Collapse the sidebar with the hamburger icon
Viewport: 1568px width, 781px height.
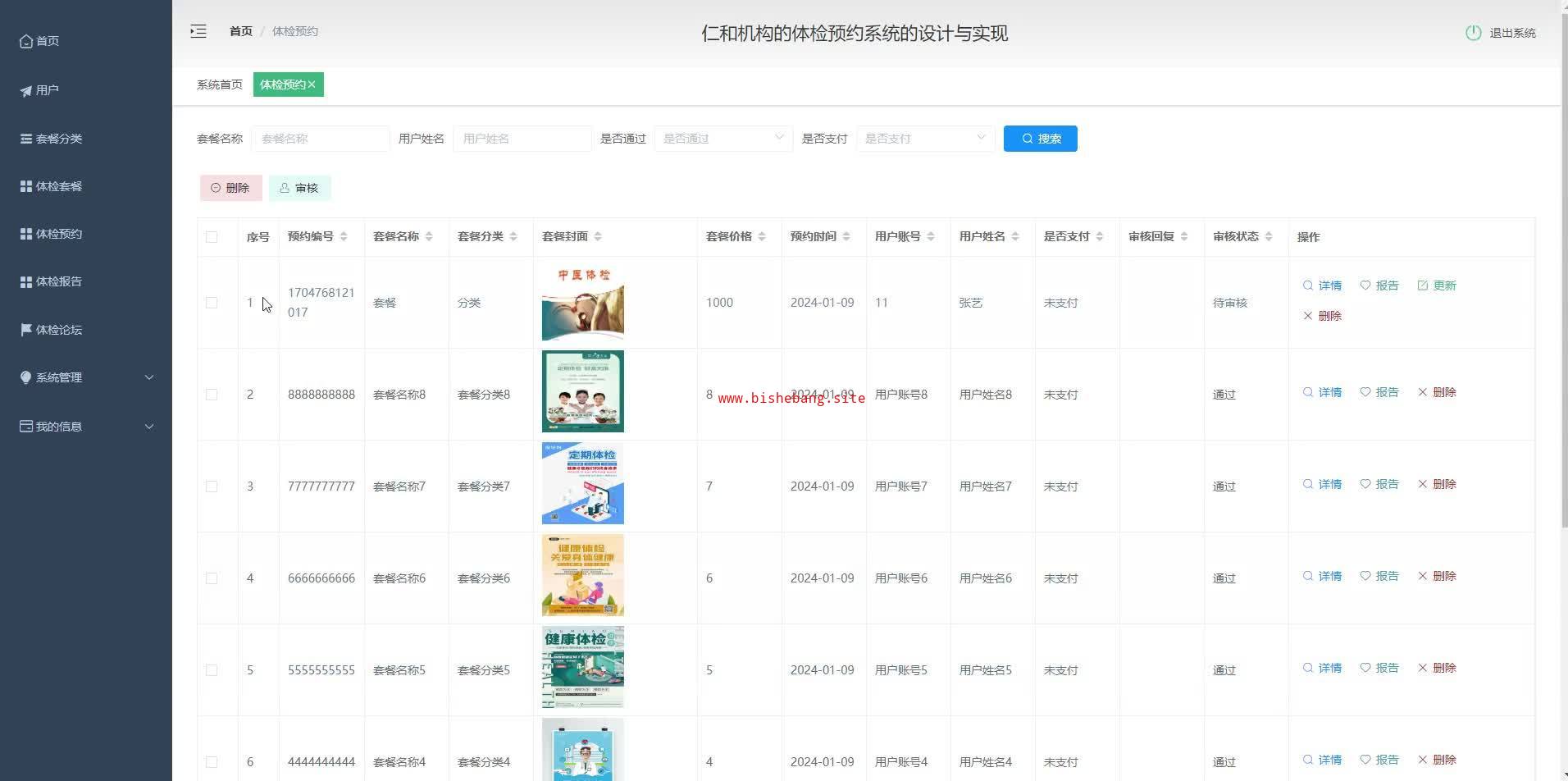(198, 31)
